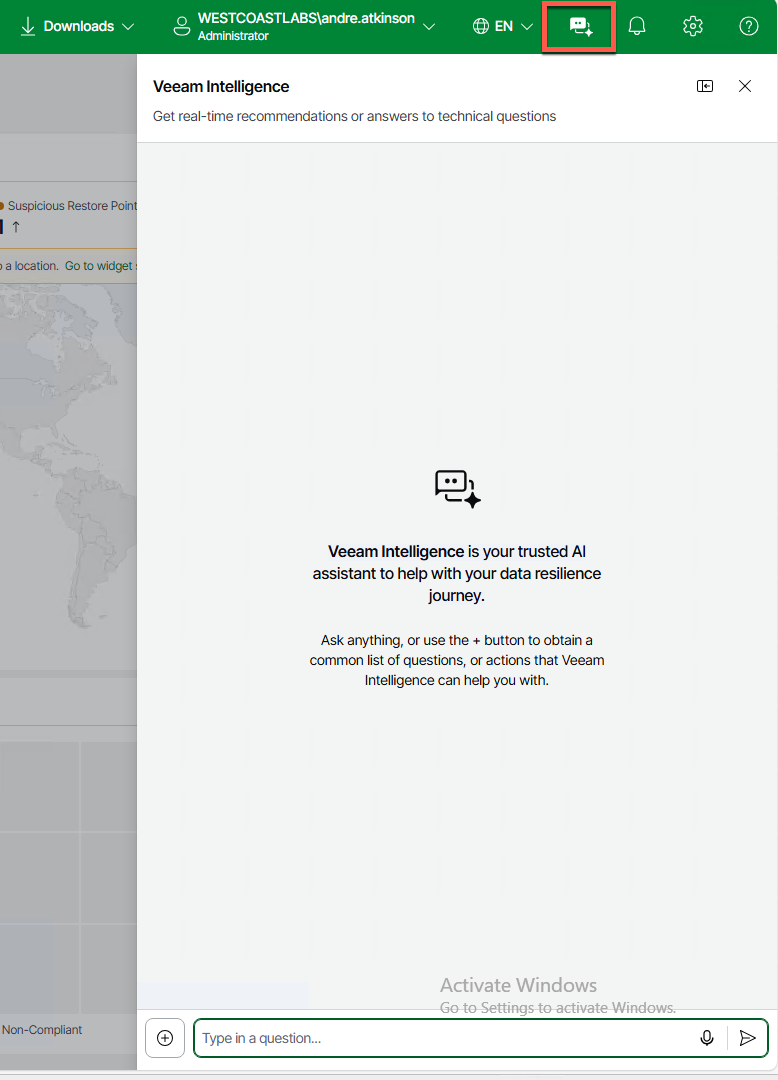Open the andre.atkinson account menu
The image size is (778, 1080).
tap(304, 27)
